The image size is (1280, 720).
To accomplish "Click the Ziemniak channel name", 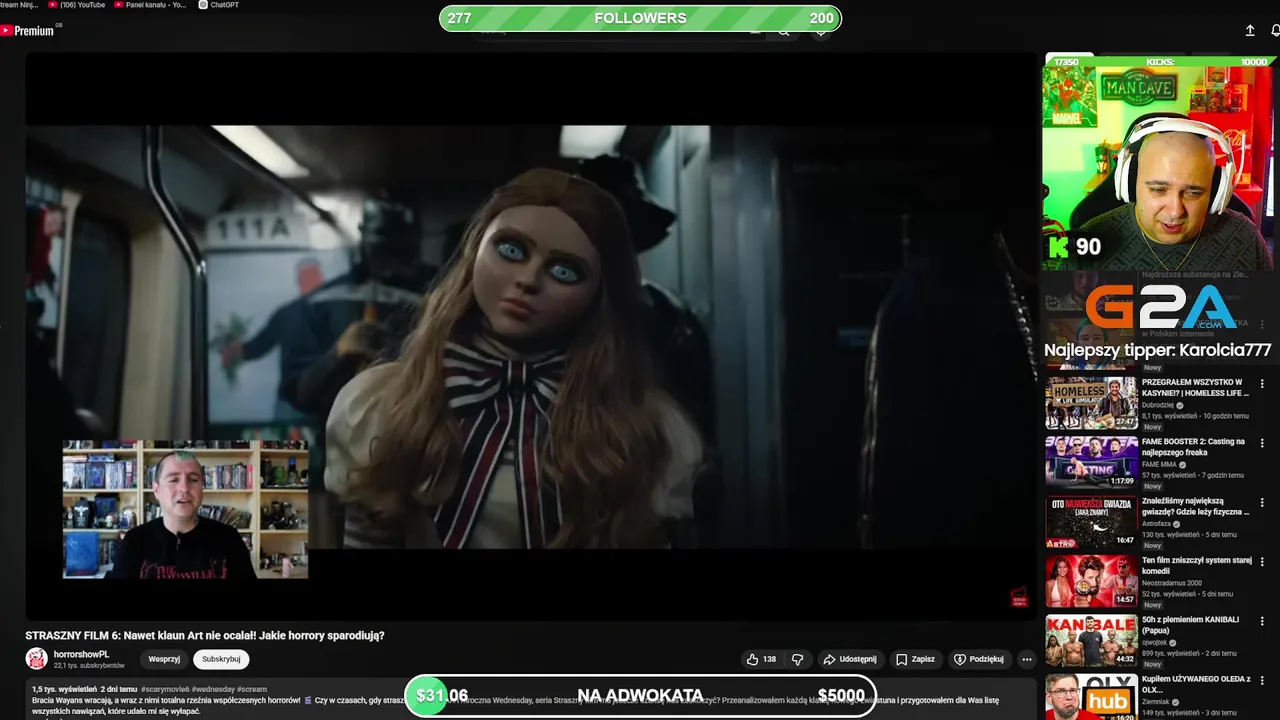I will click(x=1157, y=702).
